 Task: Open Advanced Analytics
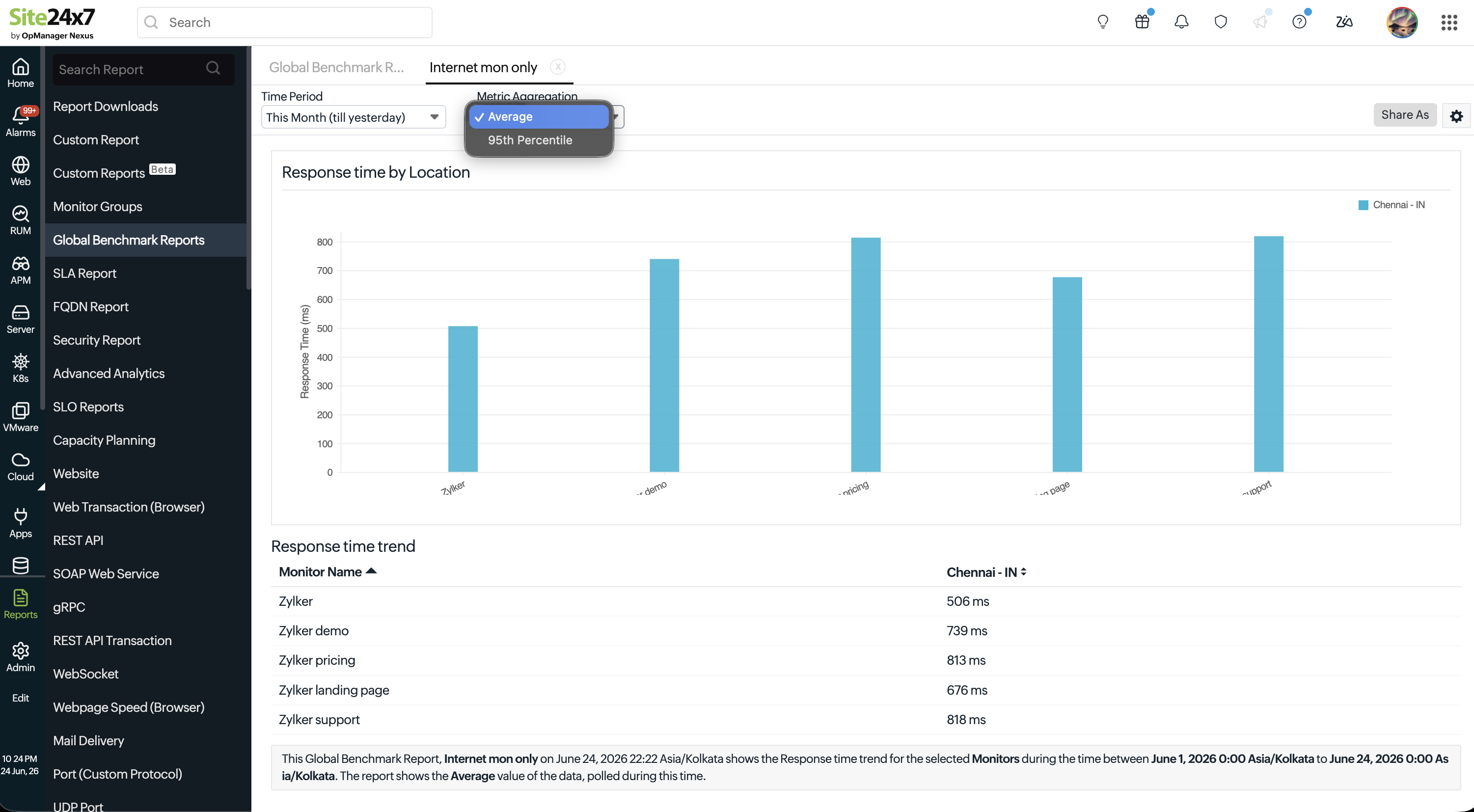(109, 373)
